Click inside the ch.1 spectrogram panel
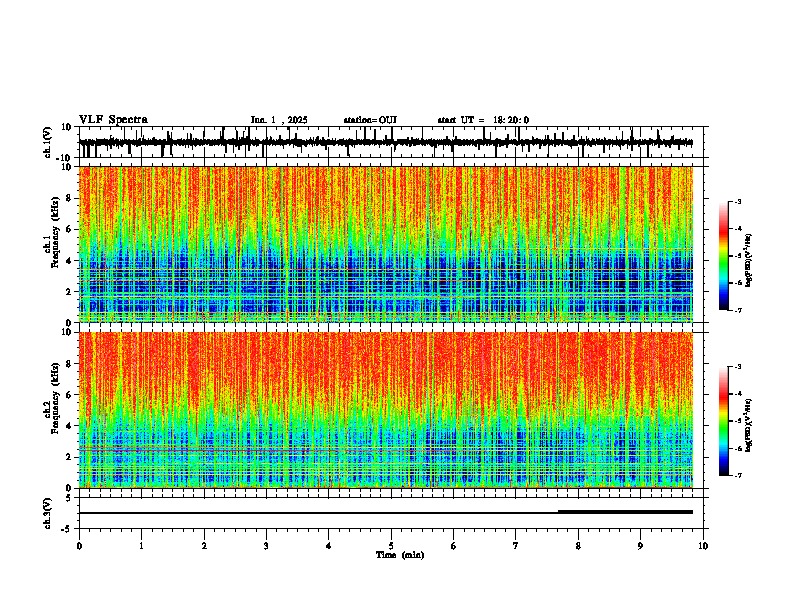 pyautogui.click(x=386, y=244)
